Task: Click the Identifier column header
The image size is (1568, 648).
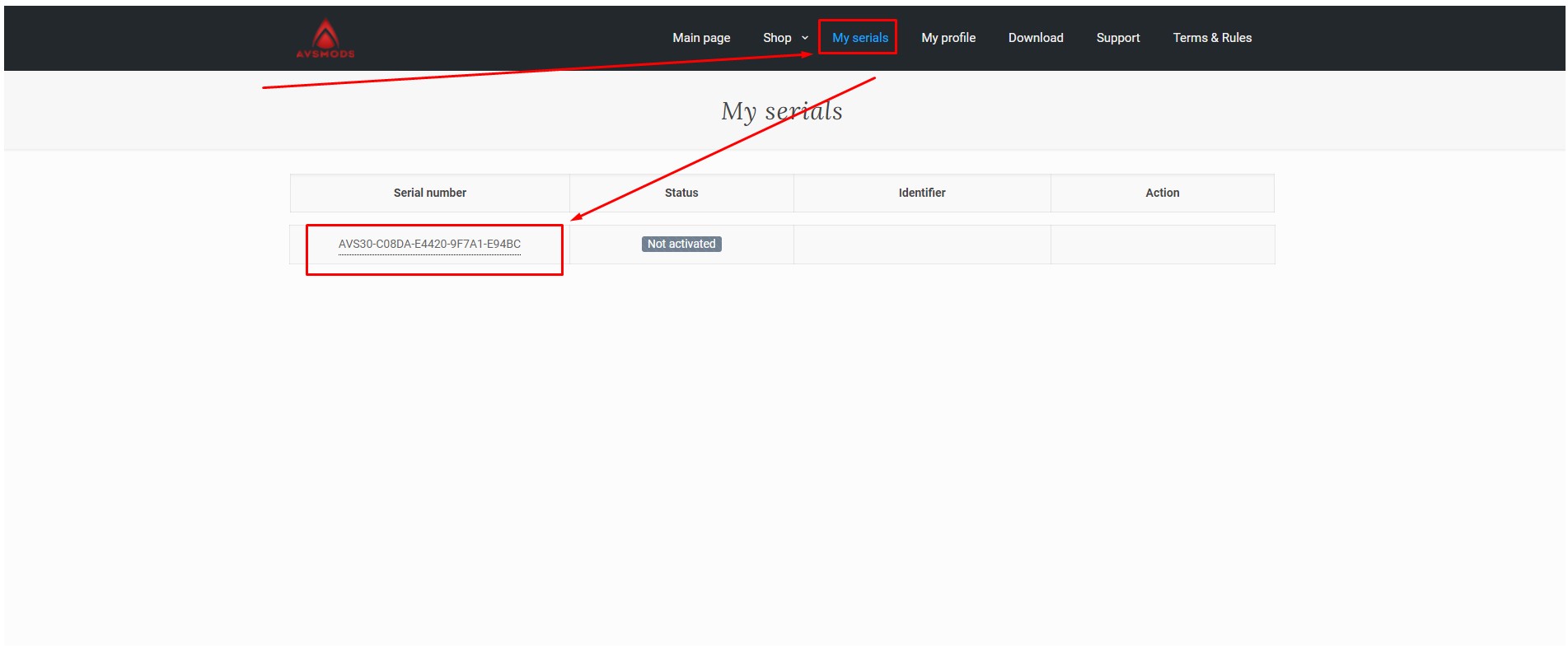Action: tap(921, 193)
